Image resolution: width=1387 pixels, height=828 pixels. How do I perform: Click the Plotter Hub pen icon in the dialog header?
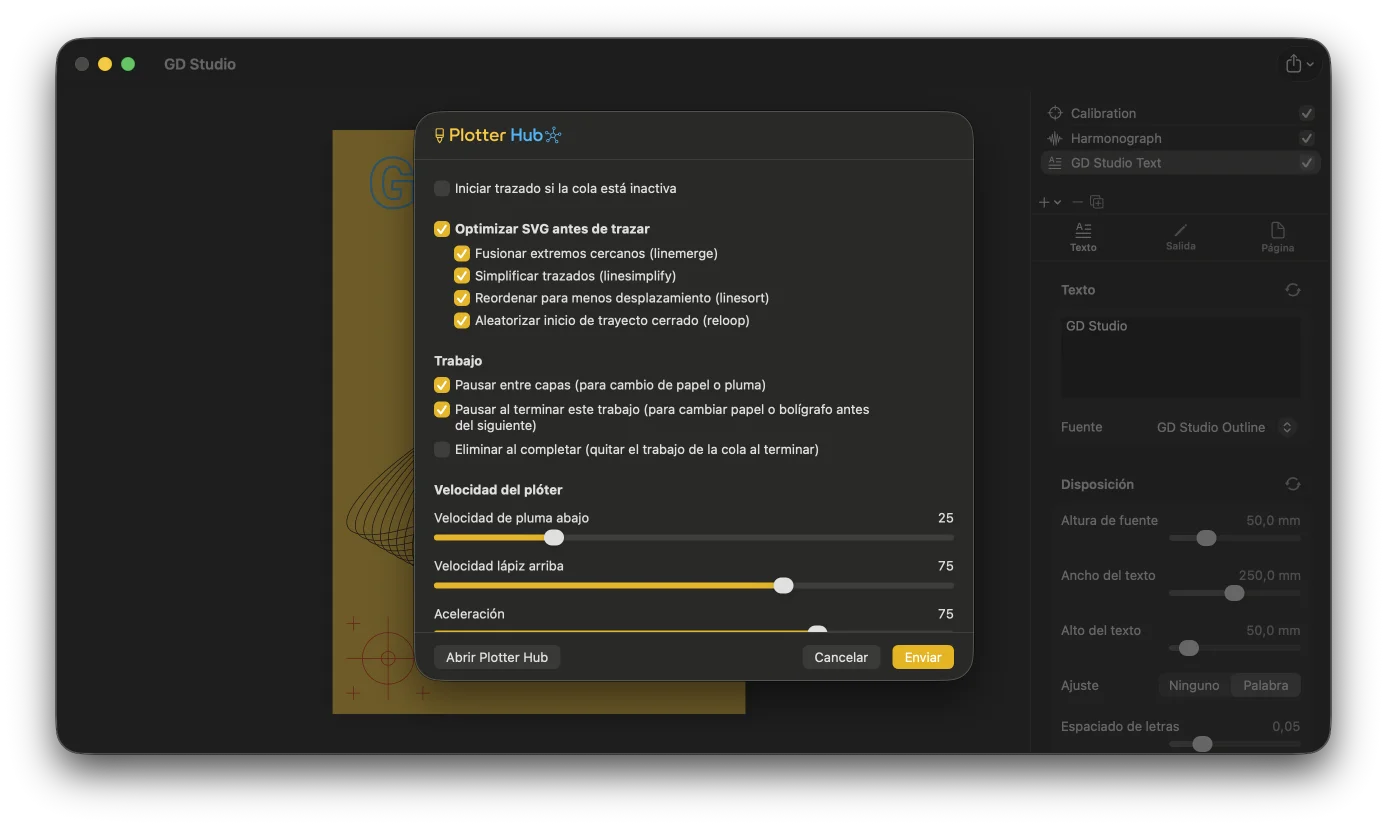[x=440, y=135]
